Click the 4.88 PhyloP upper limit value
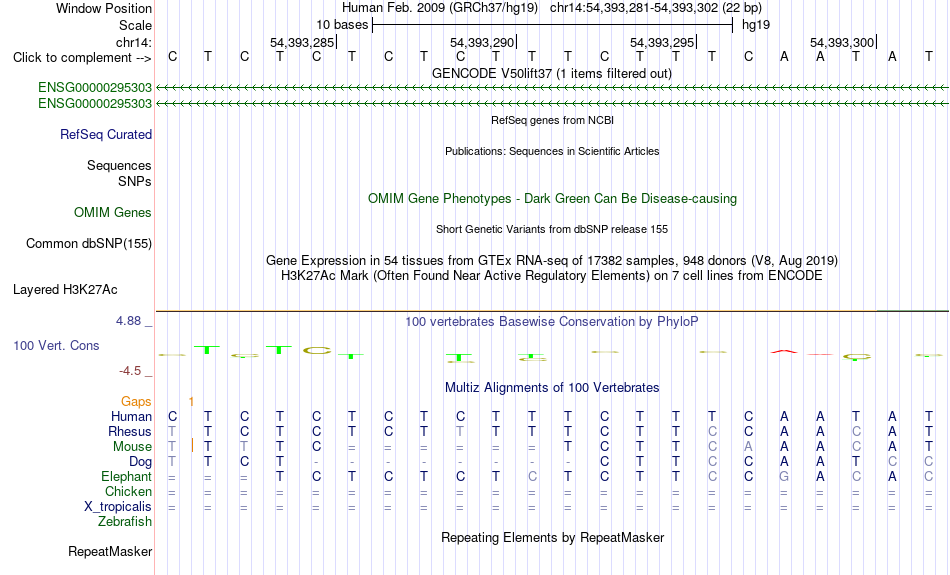 click(128, 321)
